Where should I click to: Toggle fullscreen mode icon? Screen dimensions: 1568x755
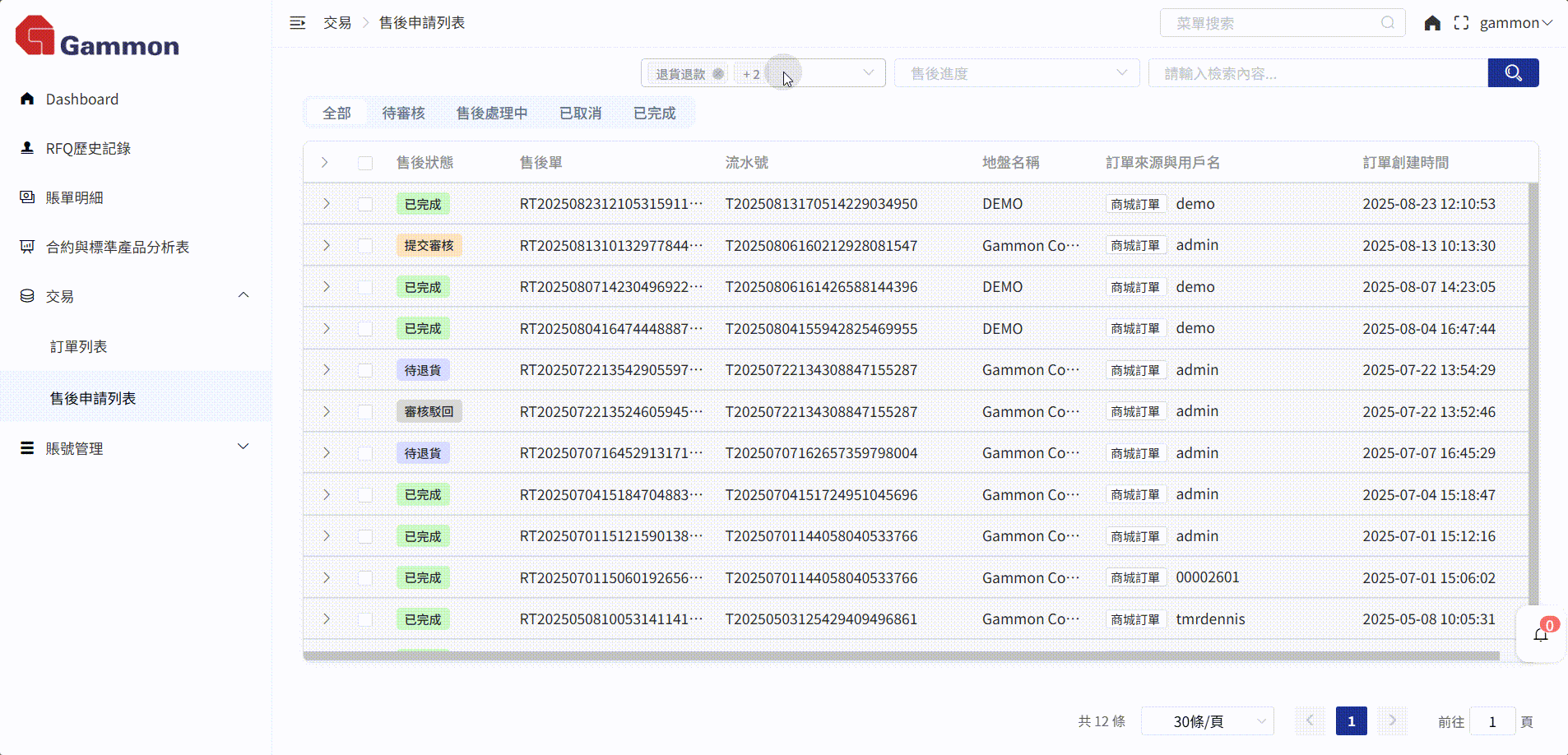[1461, 23]
